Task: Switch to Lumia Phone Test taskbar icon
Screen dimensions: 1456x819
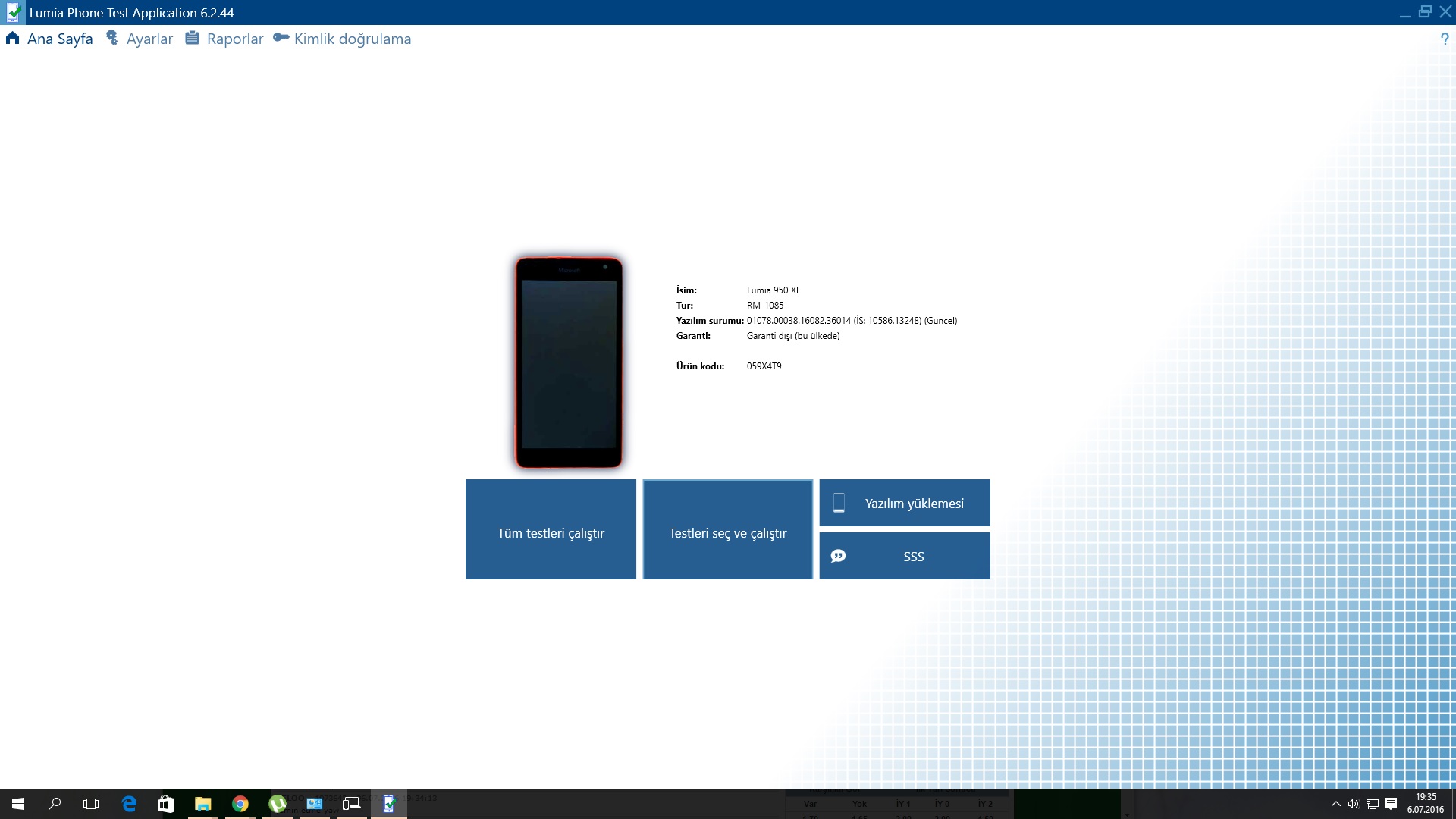Action: point(388,804)
